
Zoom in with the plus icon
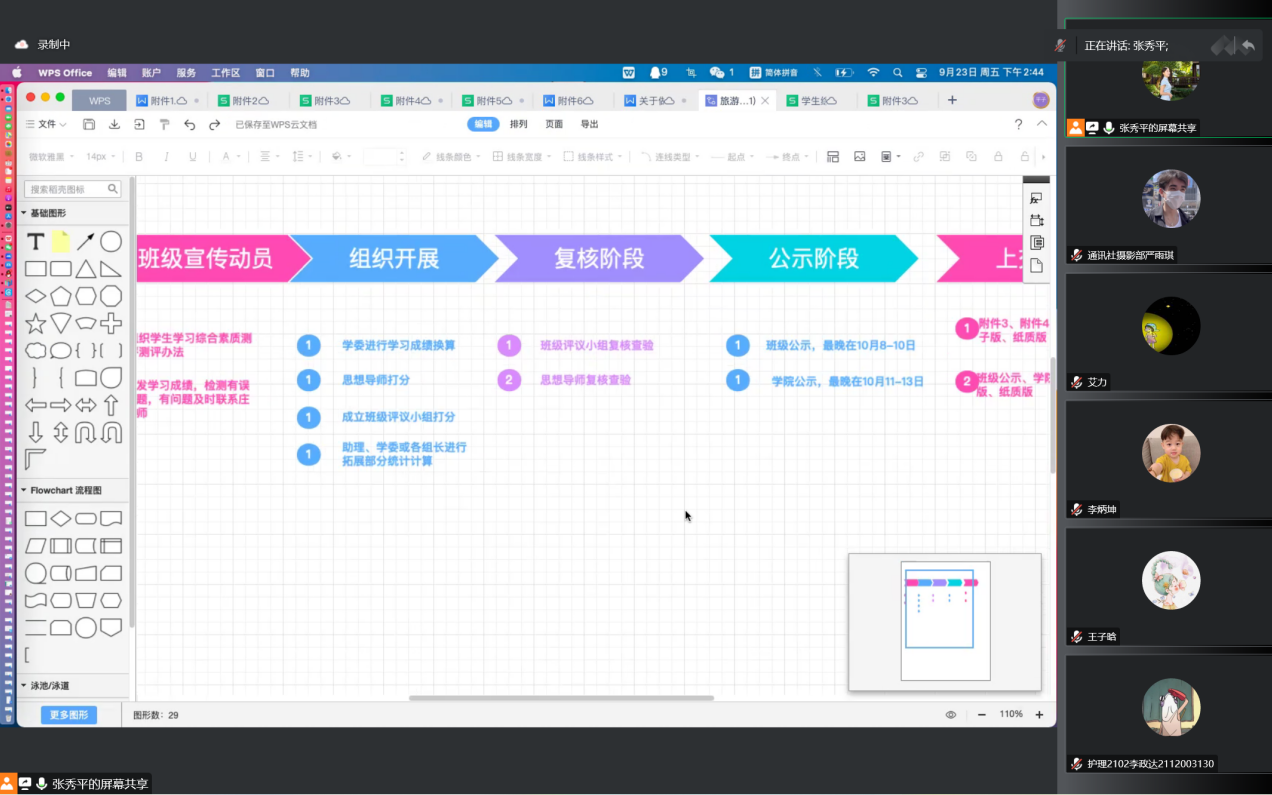point(1039,715)
